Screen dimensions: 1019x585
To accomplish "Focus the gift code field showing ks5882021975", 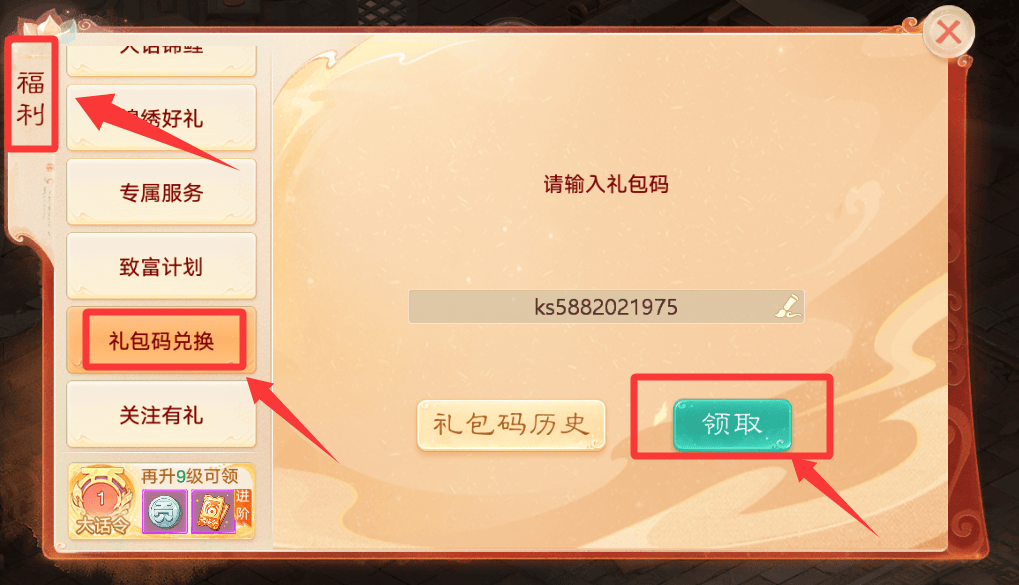I will pyautogui.click(x=606, y=307).
